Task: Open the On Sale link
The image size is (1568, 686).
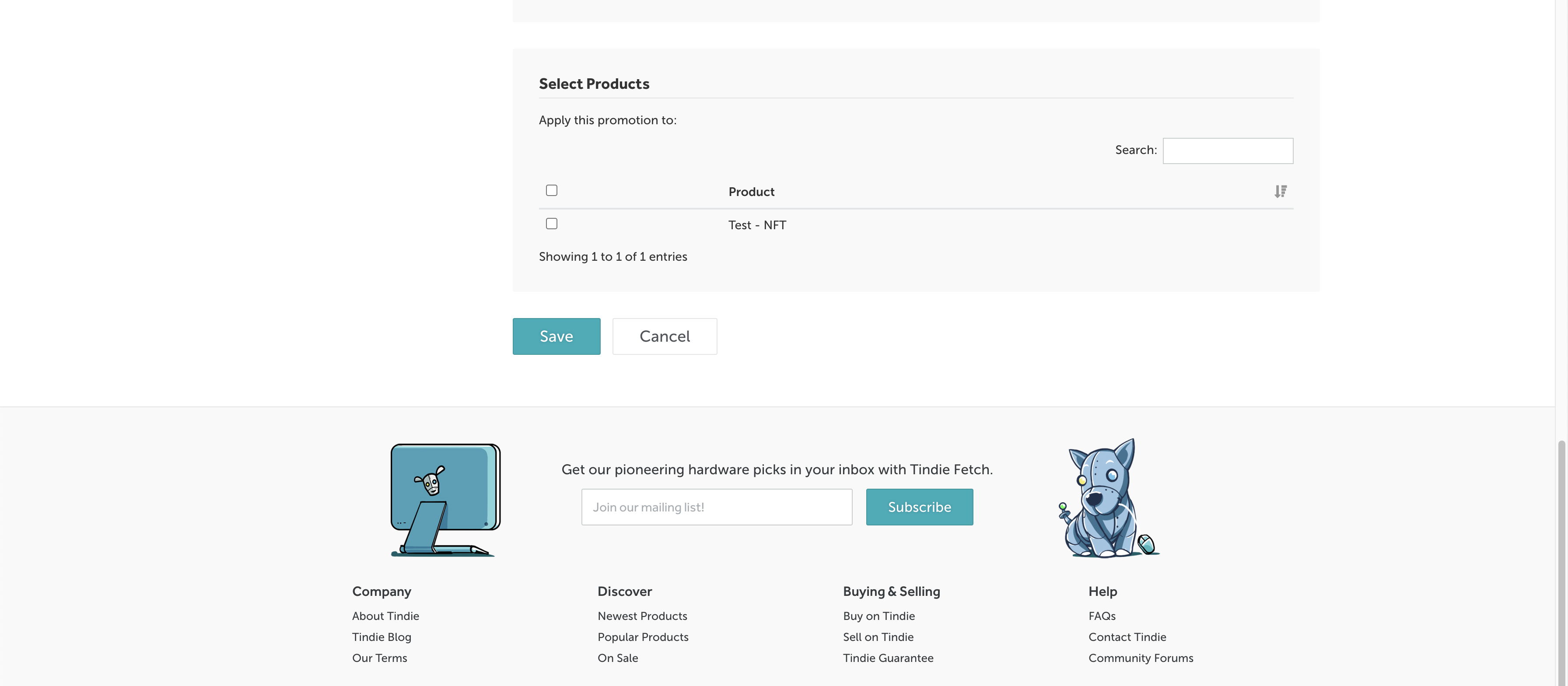Action: [618, 658]
